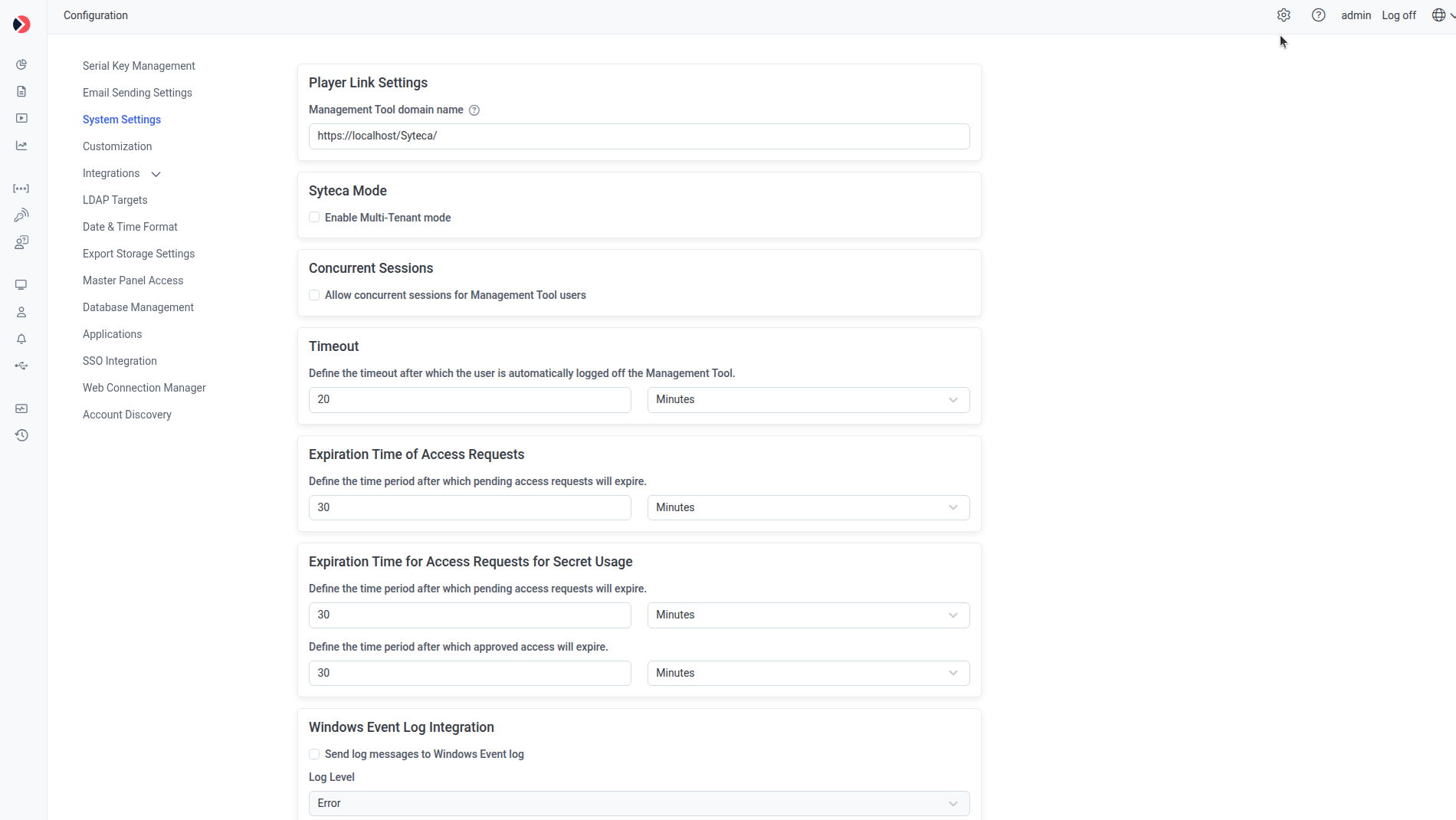Open the Log Level Error dropdown
Screen dimensions: 1456x820
[639, 803]
